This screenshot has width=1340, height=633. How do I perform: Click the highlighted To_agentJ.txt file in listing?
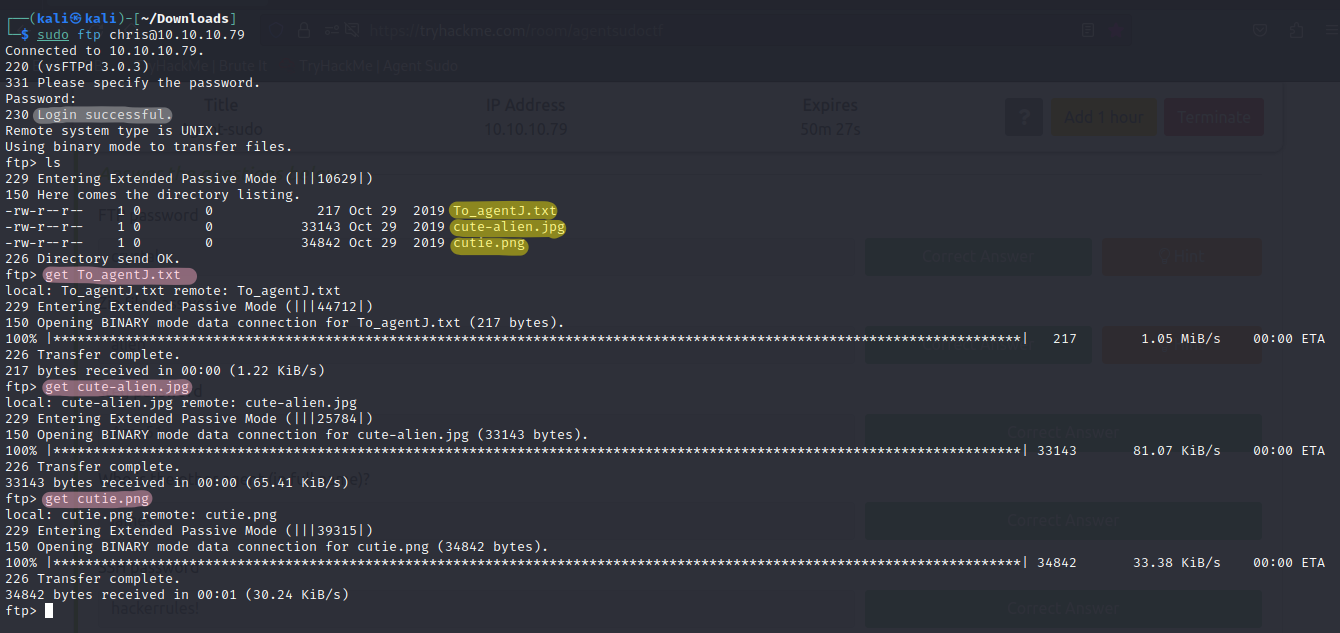point(503,210)
